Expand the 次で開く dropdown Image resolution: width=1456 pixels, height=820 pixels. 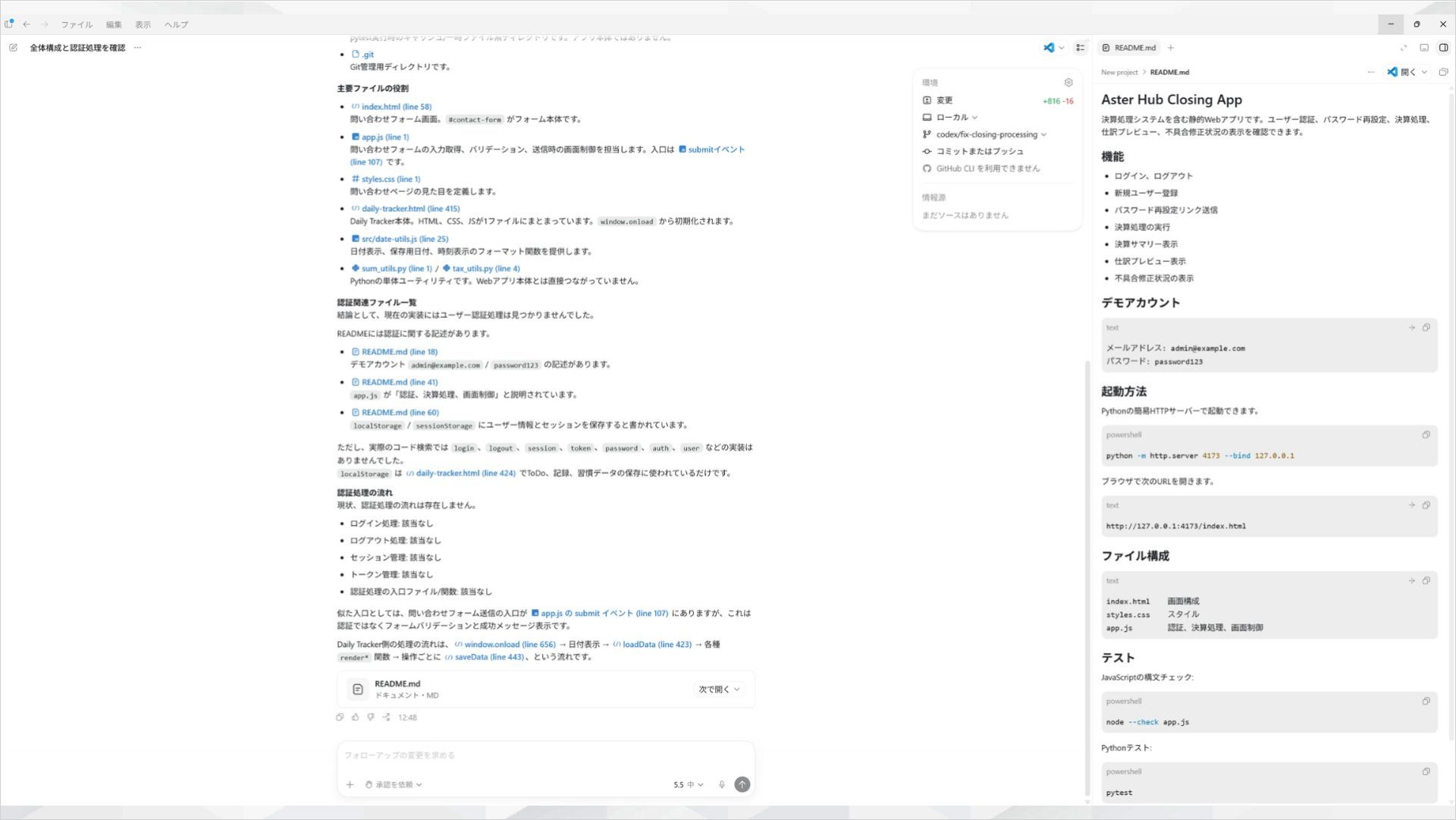click(x=719, y=690)
